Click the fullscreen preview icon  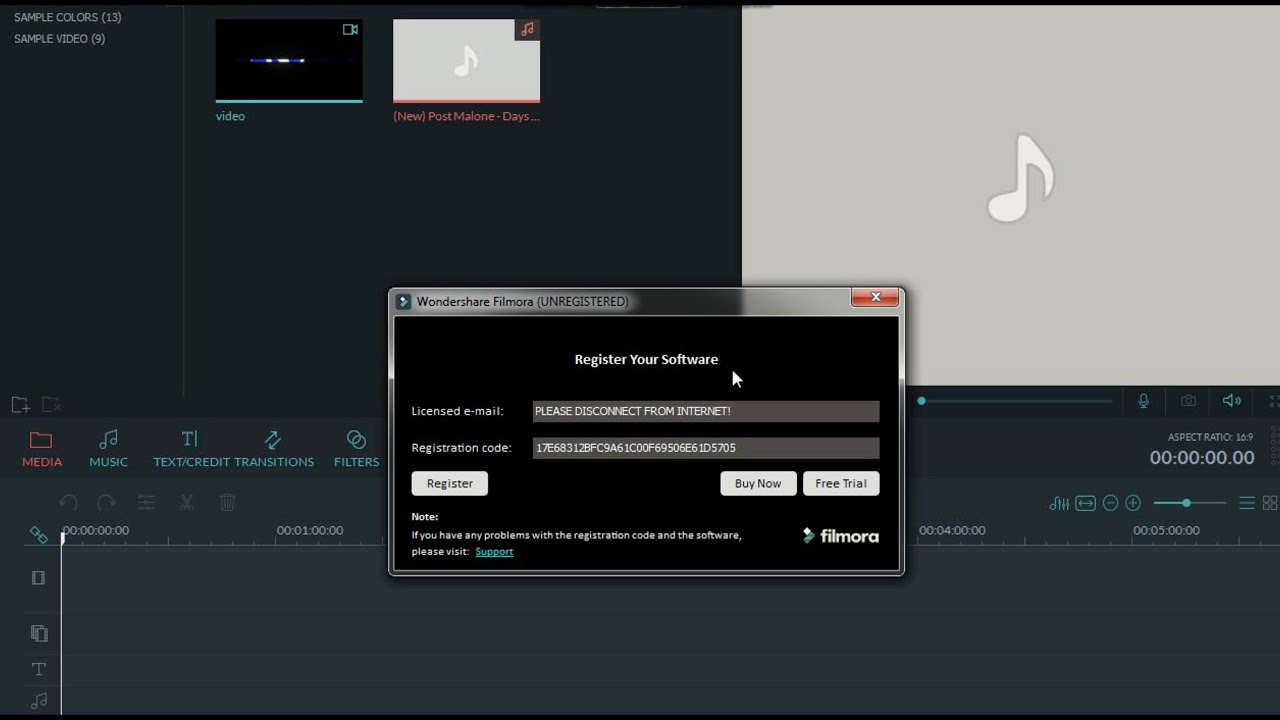pyautogui.click(x=1274, y=401)
